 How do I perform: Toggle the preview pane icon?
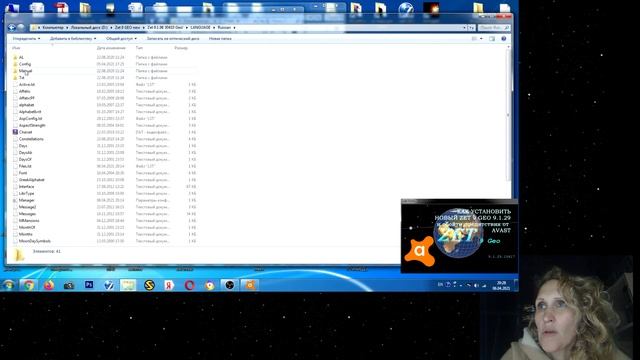pos(492,38)
